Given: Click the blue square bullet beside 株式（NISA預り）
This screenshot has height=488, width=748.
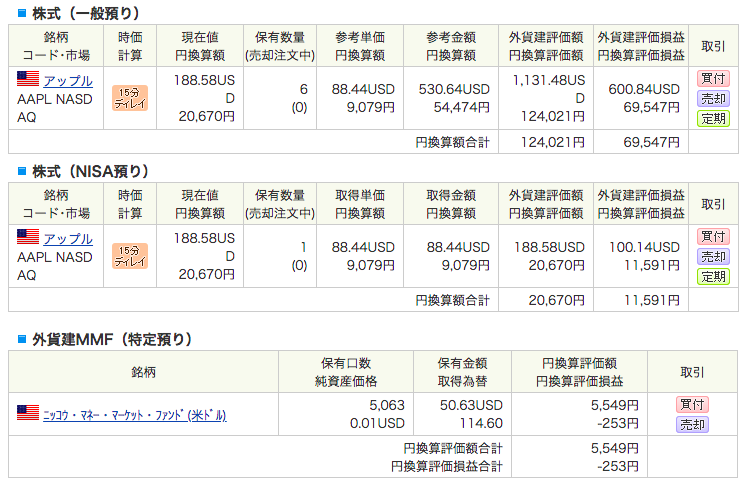Looking at the screenshot, I should pyautogui.click(x=21, y=171).
